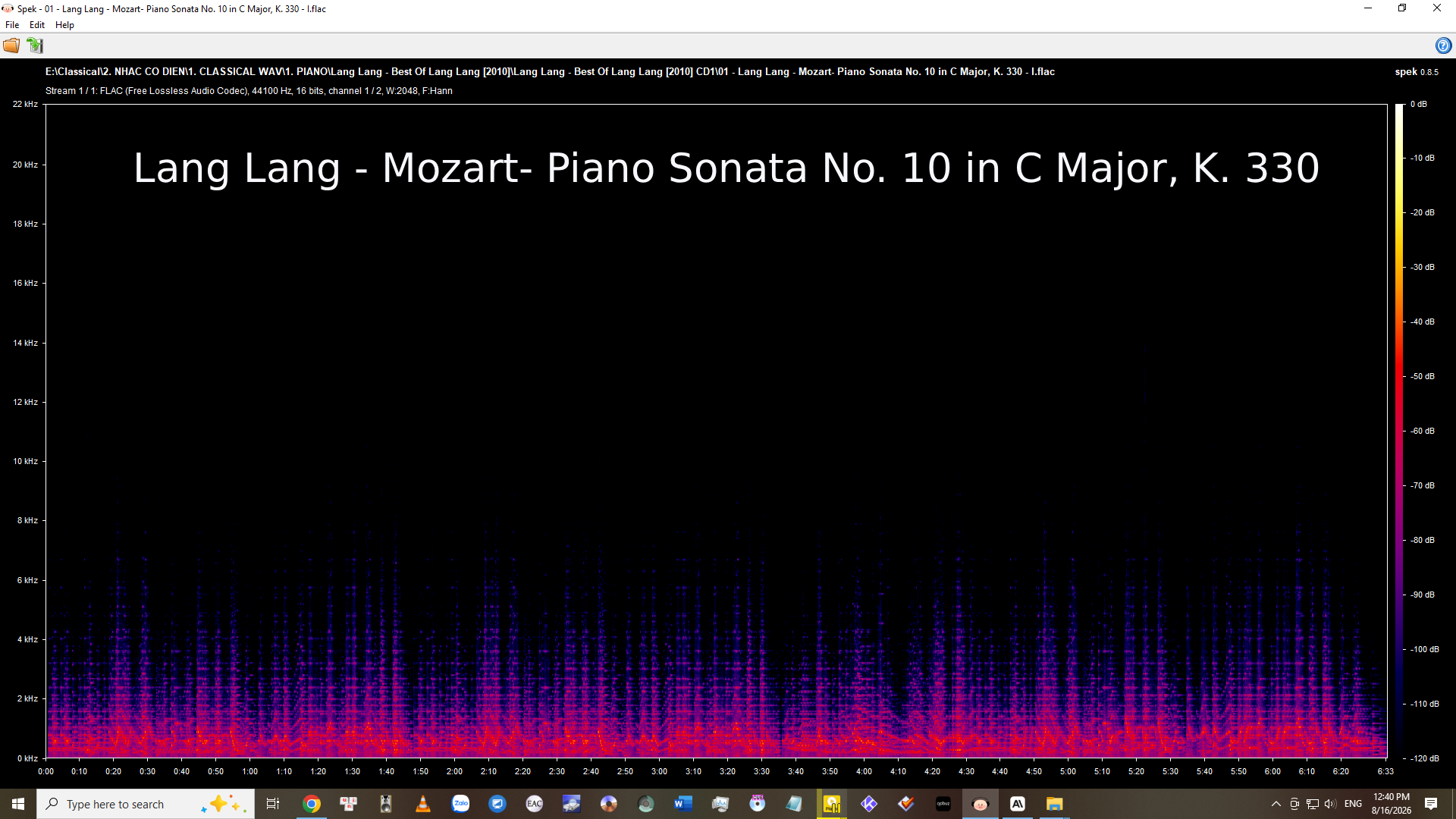The height and width of the screenshot is (819, 1456).
Task: Click the Save spectrogram toolbar icon
Action: tap(35, 45)
